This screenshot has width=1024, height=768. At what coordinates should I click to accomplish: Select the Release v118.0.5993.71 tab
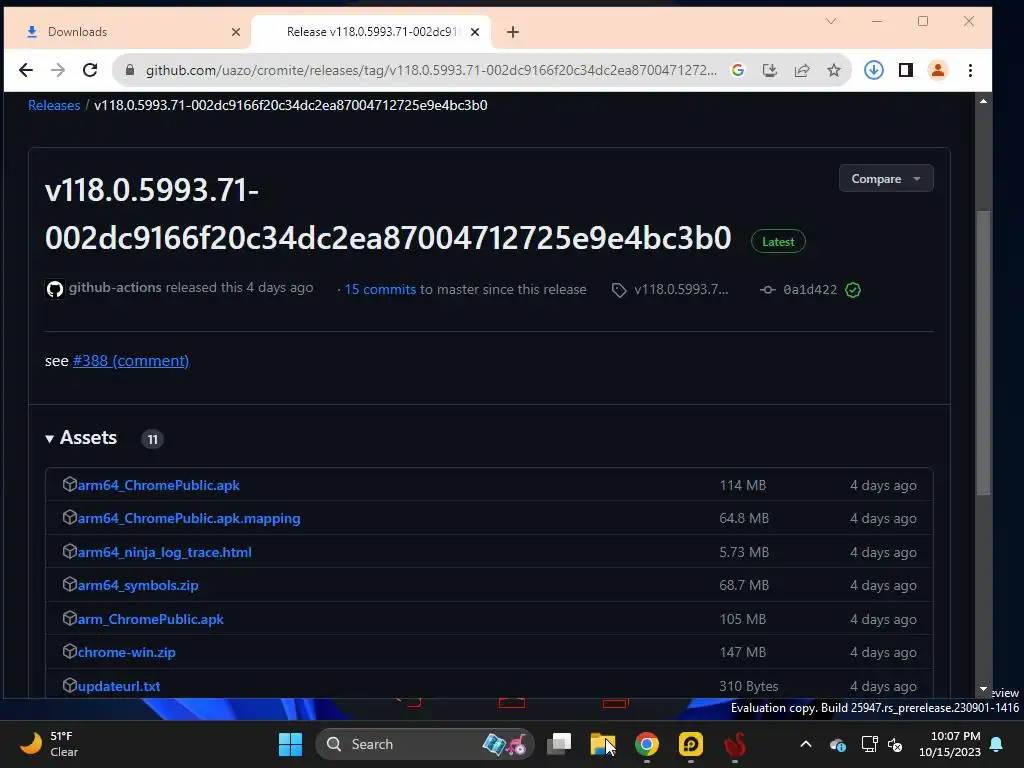[x=372, y=32]
